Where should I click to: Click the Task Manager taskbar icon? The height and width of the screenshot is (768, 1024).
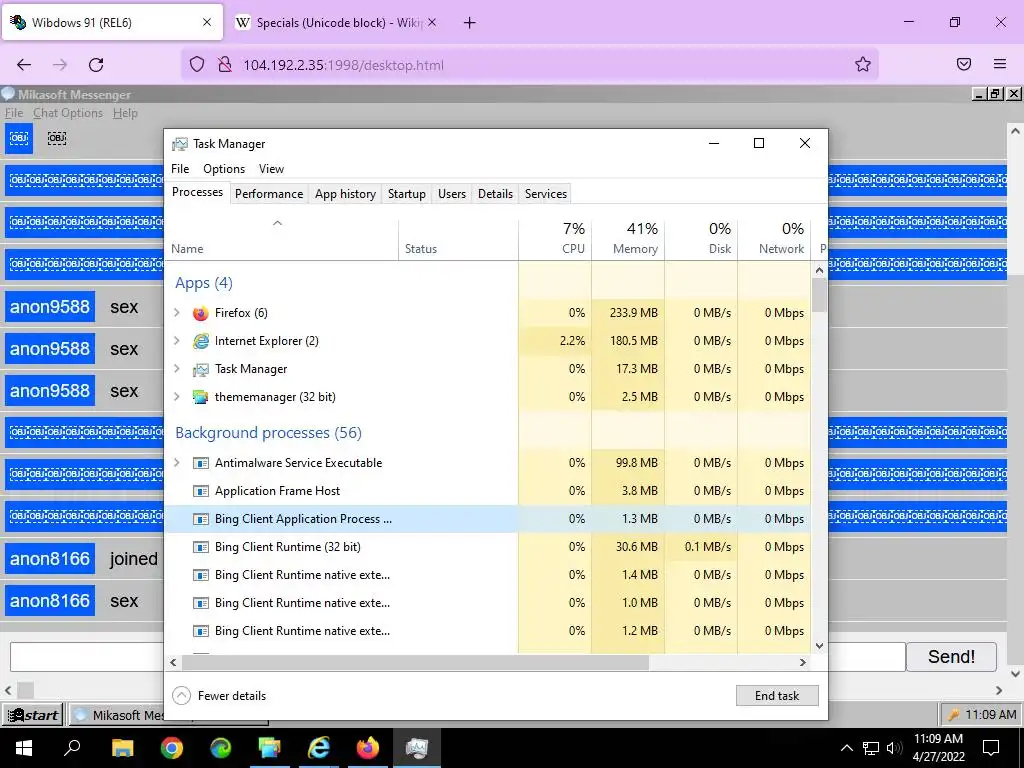[x=417, y=748]
